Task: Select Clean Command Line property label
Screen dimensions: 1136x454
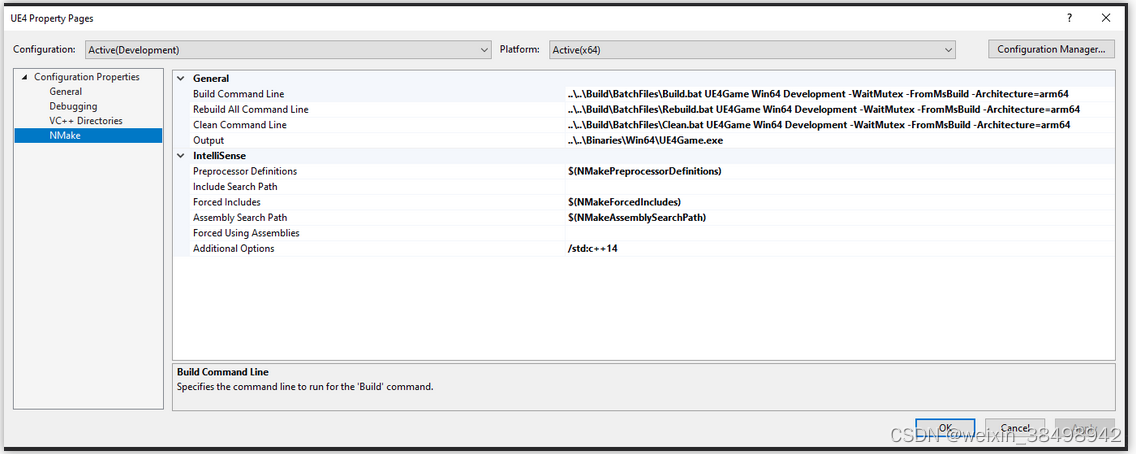Action: [x=239, y=125]
